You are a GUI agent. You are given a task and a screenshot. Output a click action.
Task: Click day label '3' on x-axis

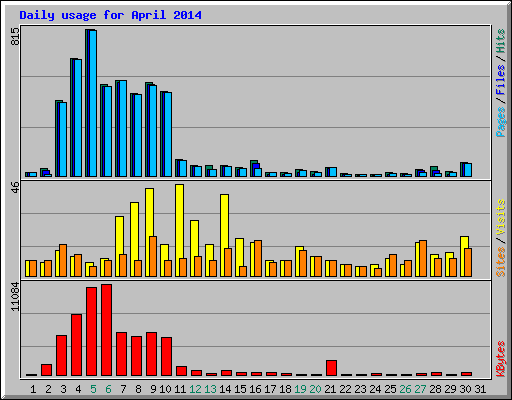tap(63, 389)
